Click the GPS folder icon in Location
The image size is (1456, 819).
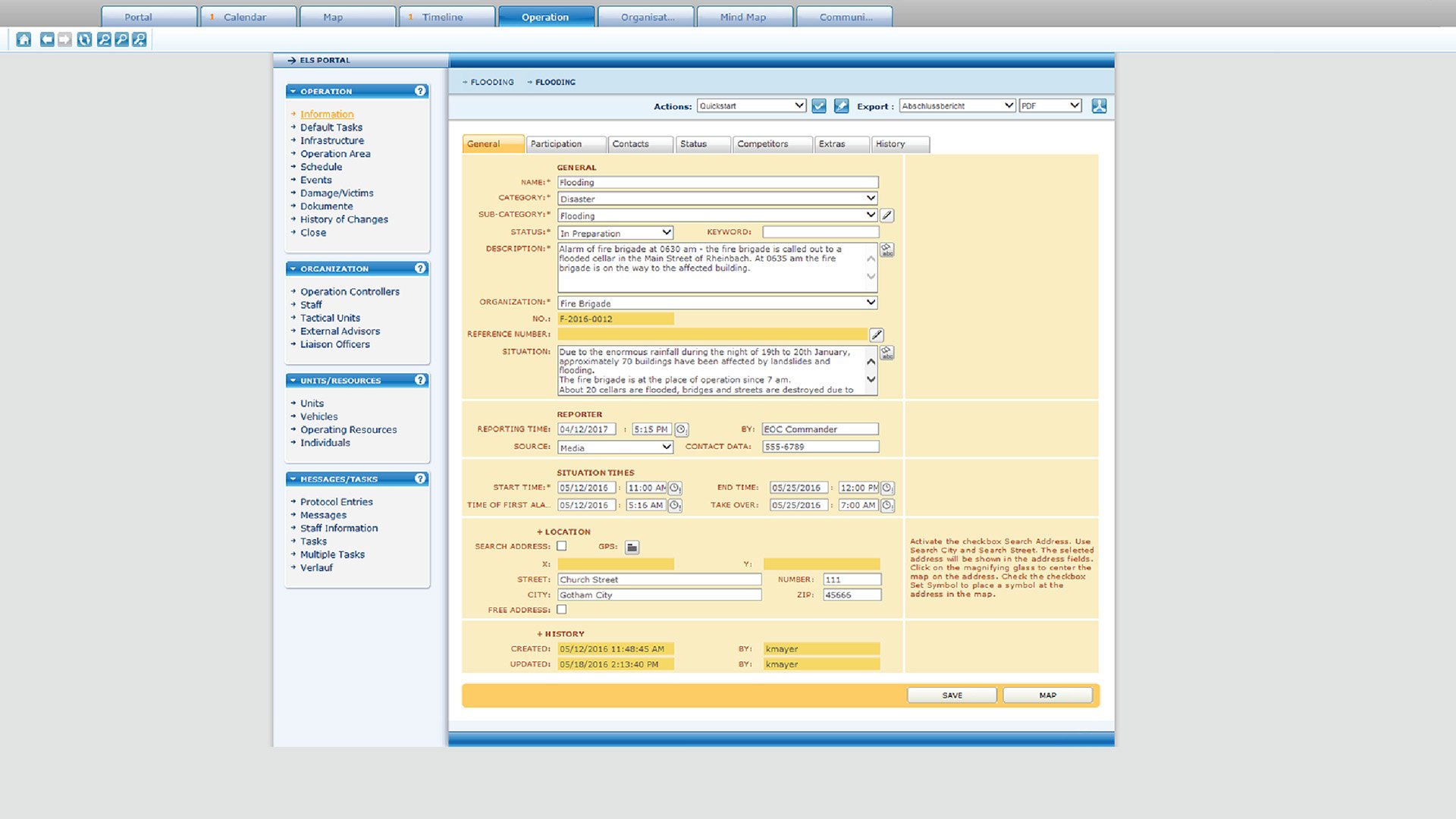point(632,547)
